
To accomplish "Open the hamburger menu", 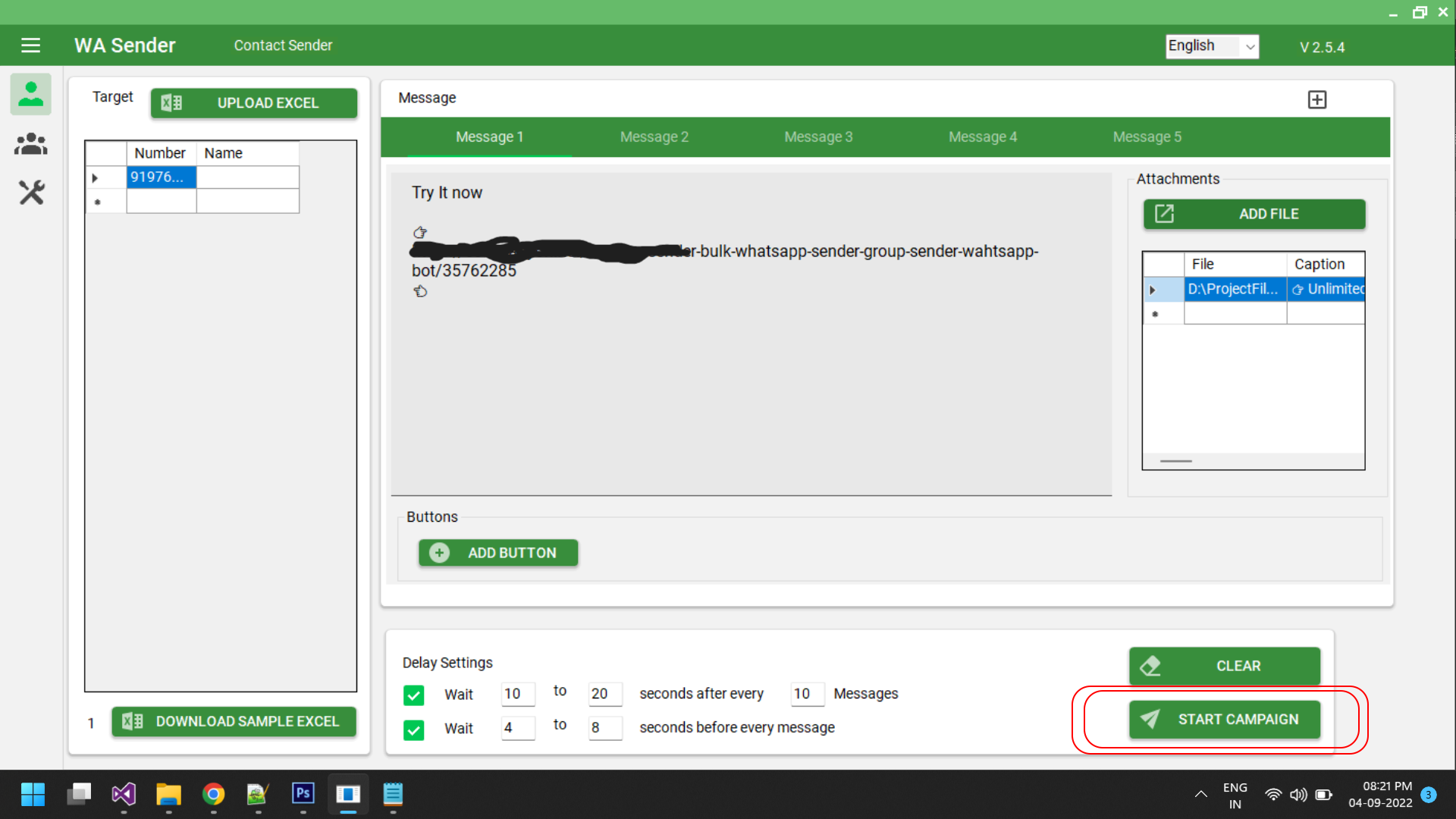I will pyautogui.click(x=30, y=45).
